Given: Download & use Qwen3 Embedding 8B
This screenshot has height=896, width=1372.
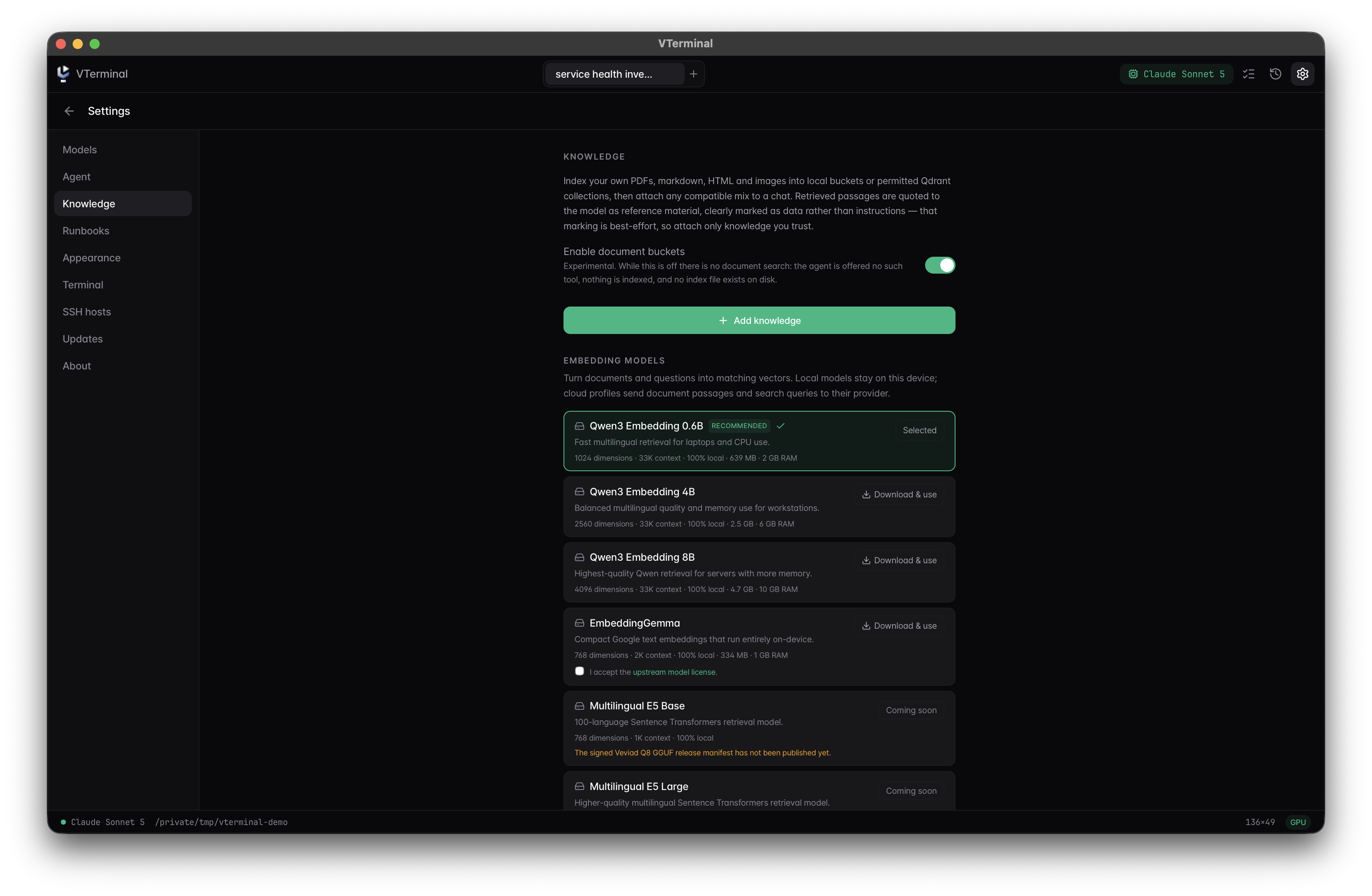Looking at the screenshot, I should (x=899, y=560).
